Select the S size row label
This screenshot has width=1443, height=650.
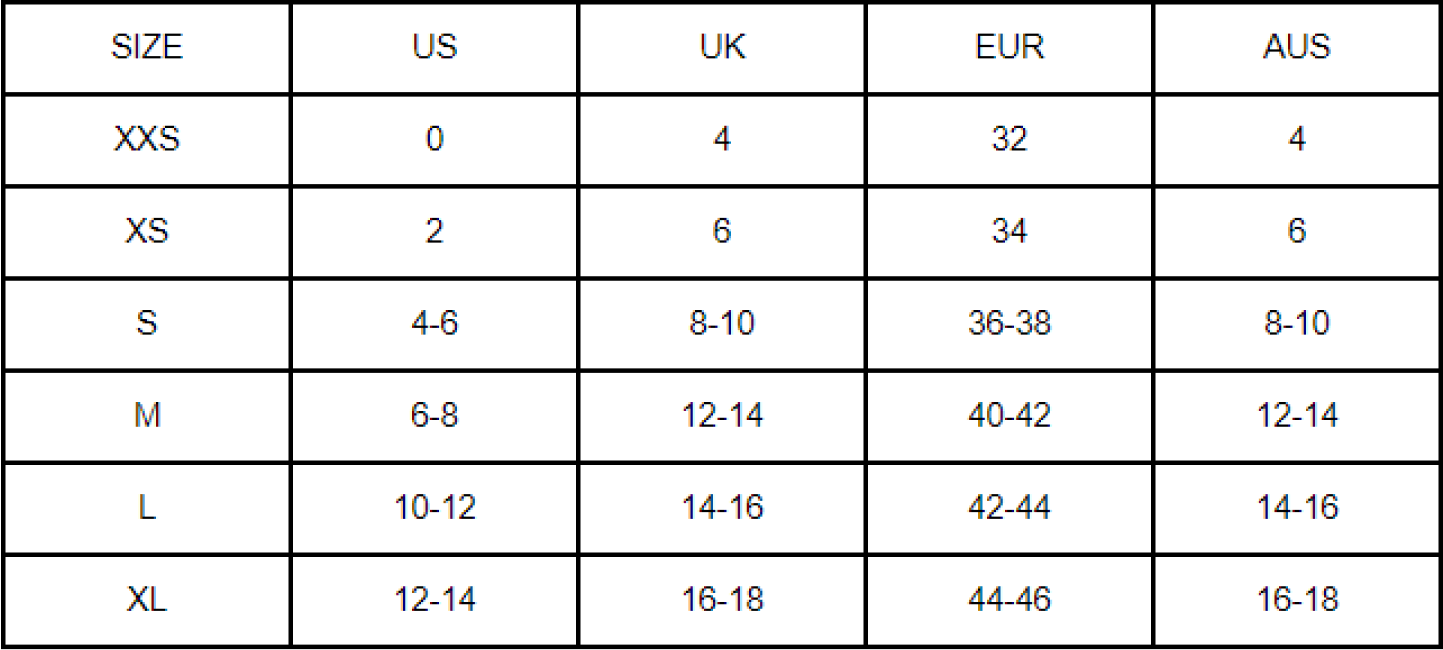147,324
